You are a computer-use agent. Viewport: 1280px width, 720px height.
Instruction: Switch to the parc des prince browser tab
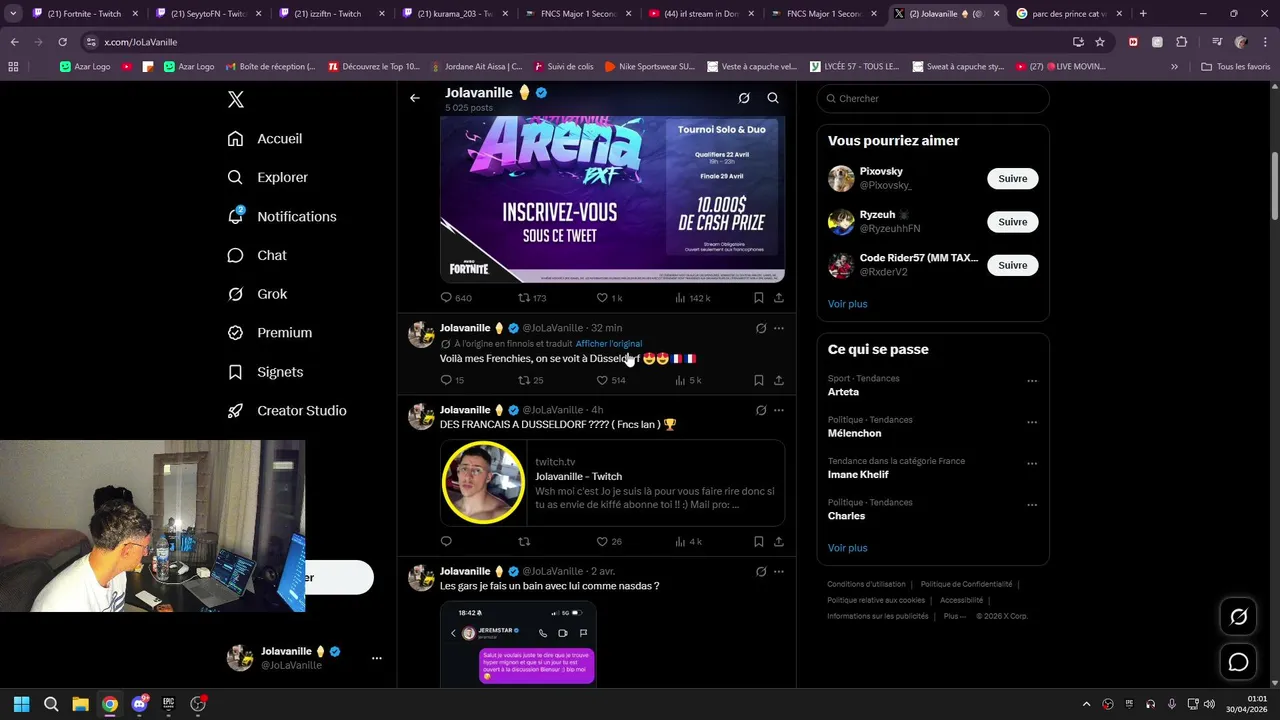point(1067,14)
